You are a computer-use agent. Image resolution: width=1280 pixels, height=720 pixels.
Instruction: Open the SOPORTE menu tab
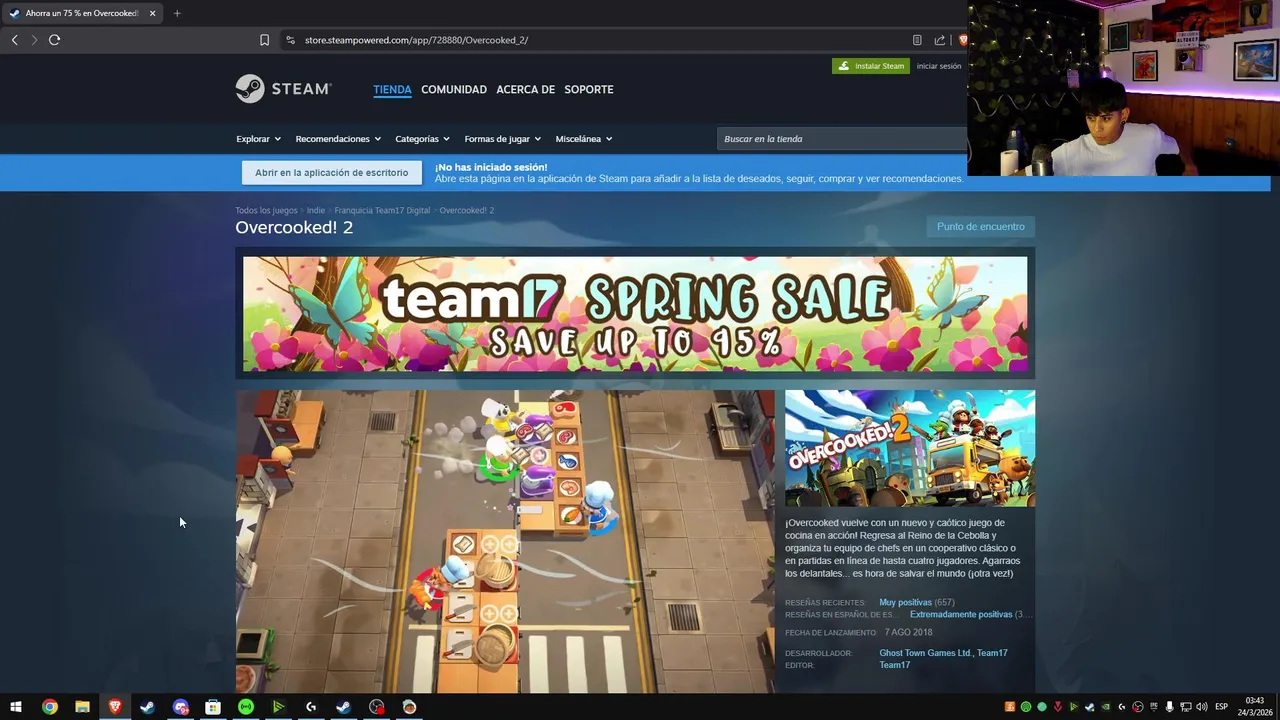589,89
